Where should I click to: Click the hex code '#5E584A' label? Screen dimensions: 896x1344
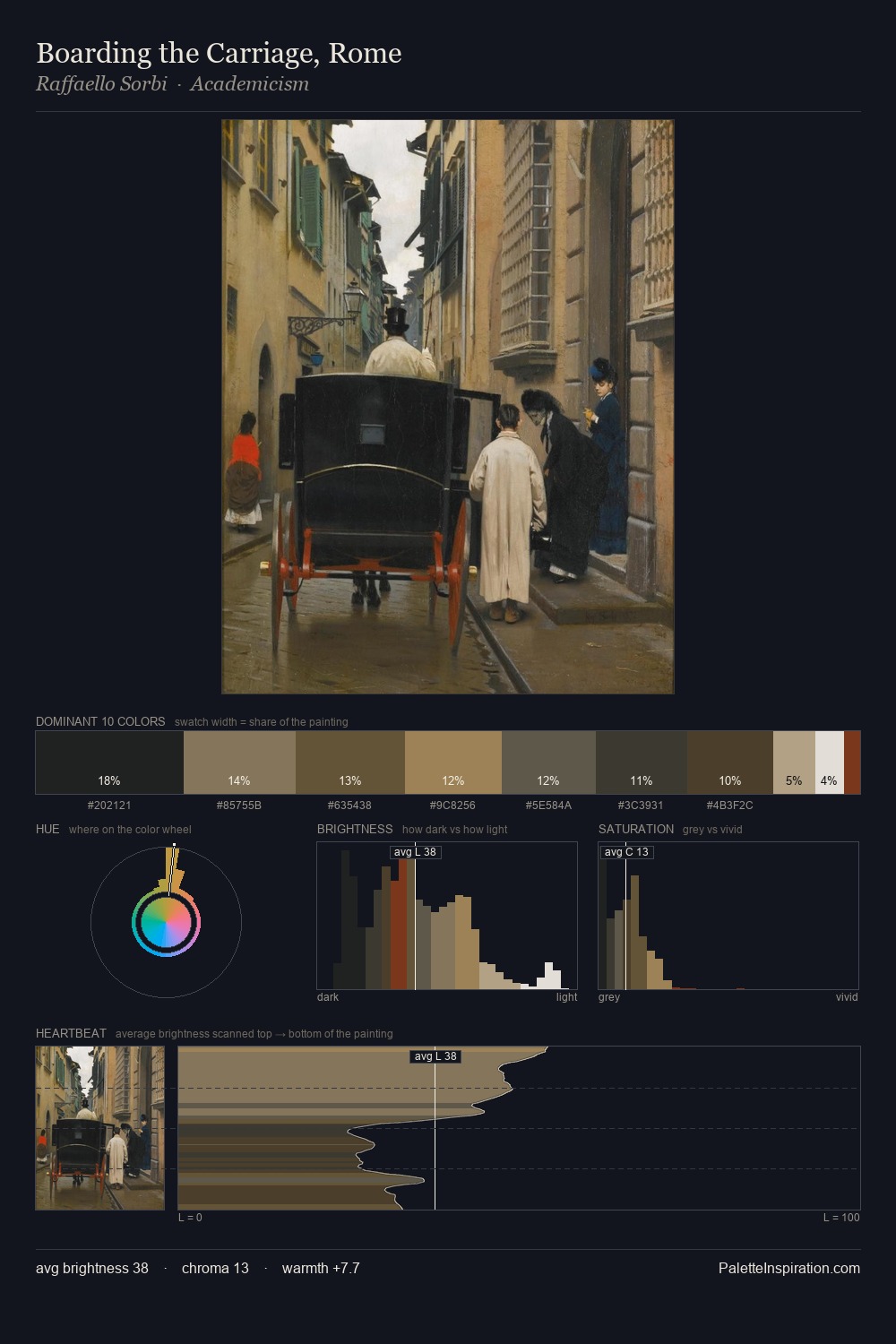click(548, 806)
